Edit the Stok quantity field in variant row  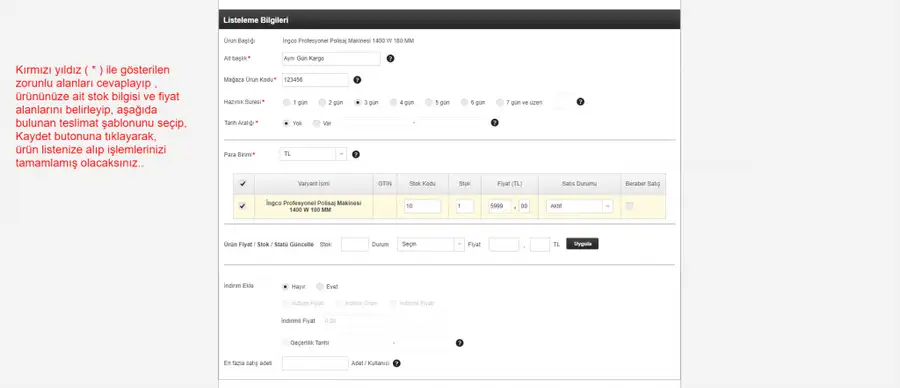[x=465, y=207]
